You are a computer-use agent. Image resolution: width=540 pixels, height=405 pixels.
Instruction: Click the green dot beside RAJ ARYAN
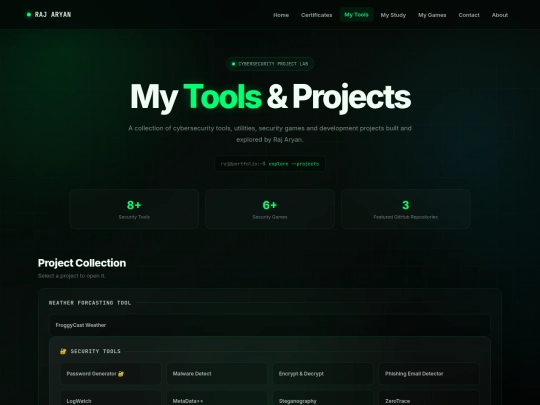(29, 14)
